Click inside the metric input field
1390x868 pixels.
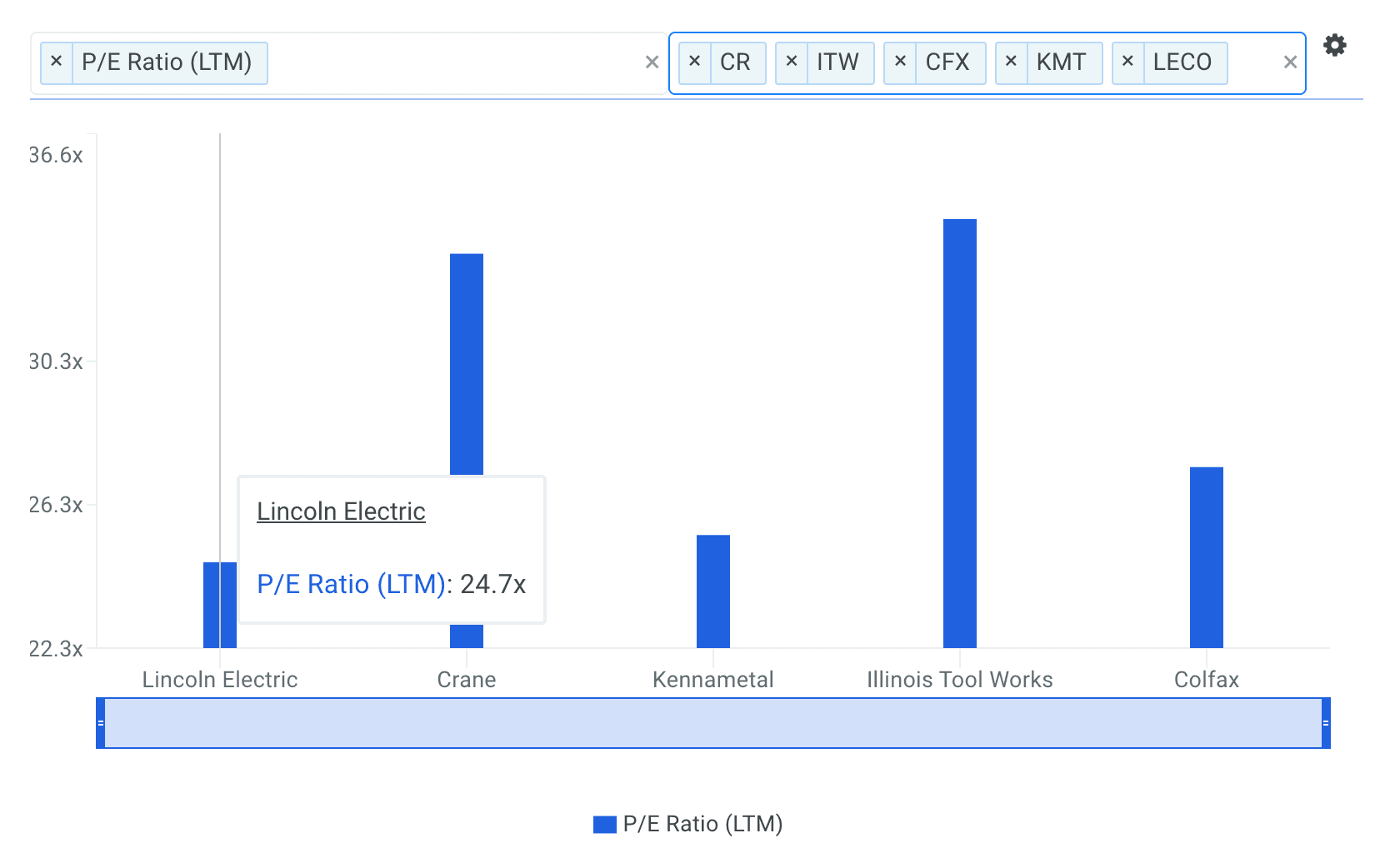(x=450, y=63)
